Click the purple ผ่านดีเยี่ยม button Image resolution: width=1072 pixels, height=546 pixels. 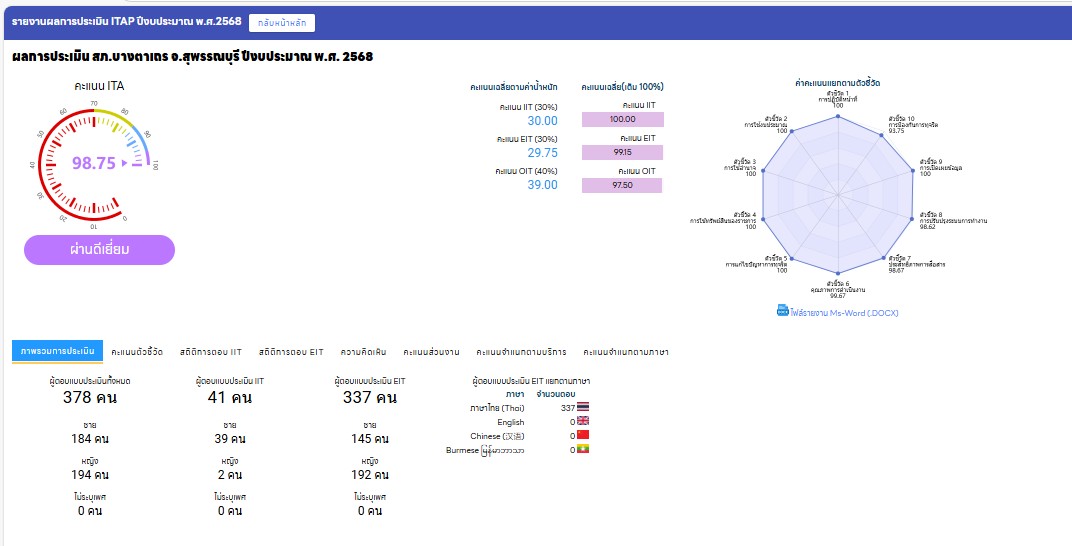[x=99, y=250]
